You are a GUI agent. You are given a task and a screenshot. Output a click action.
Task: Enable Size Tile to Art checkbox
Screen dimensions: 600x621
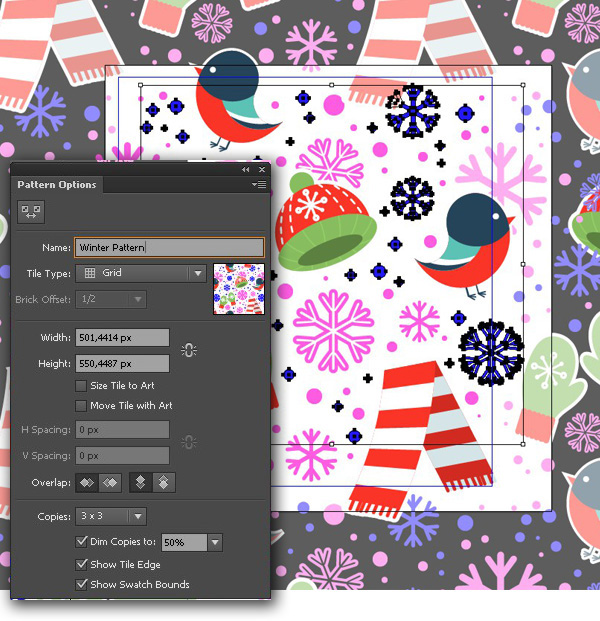pos(82,386)
